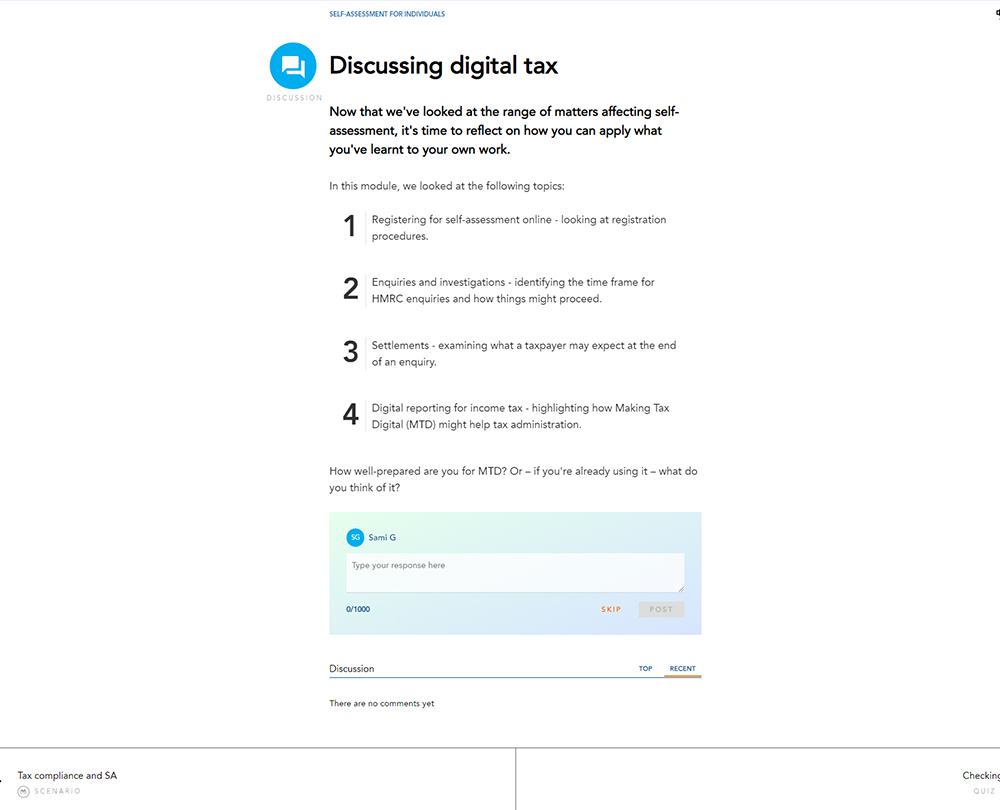Open the Self-Assessment for Individuals breadcrumb
This screenshot has width=1000, height=810.
click(387, 14)
